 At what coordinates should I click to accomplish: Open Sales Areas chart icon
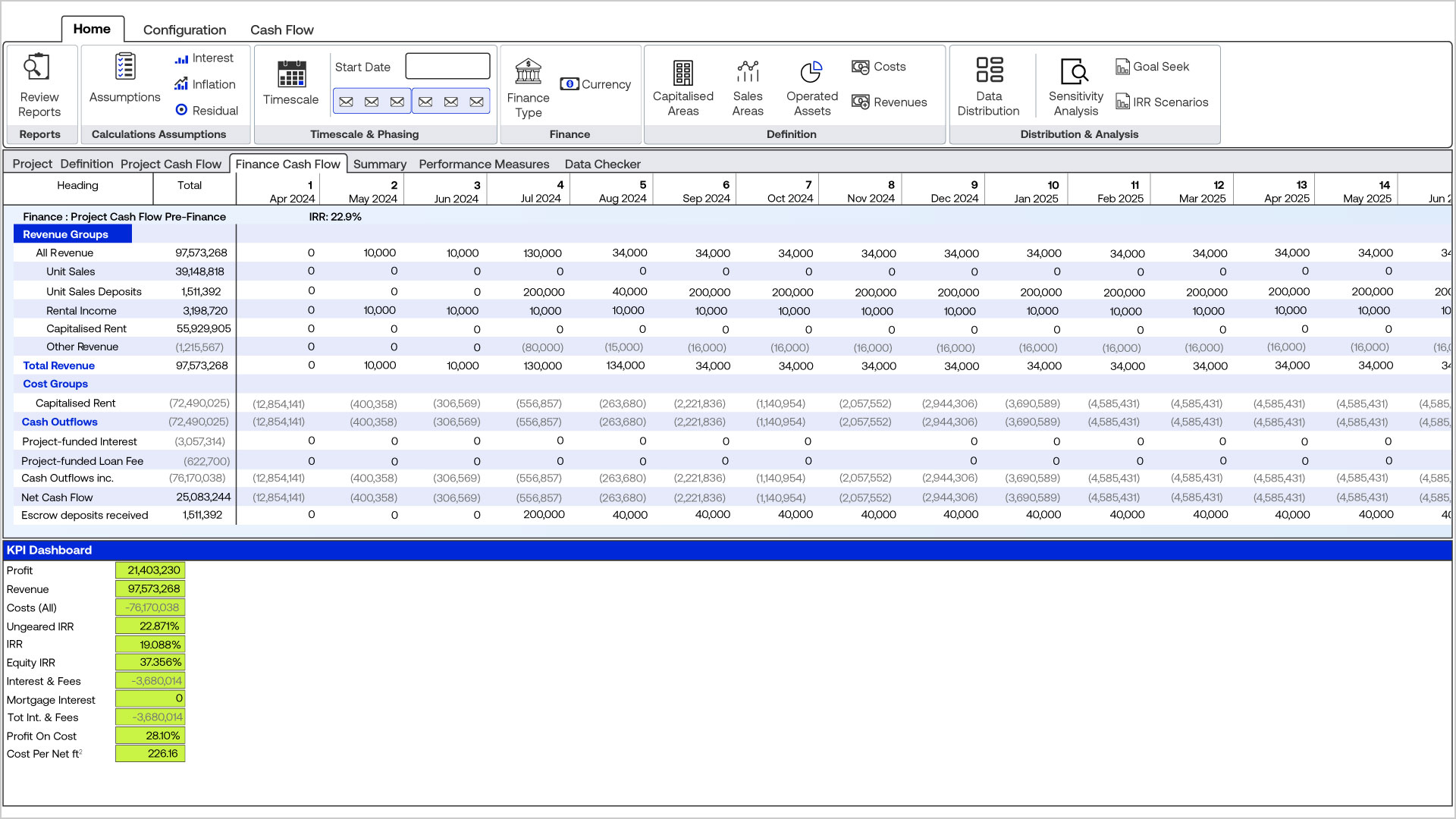click(x=747, y=72)
